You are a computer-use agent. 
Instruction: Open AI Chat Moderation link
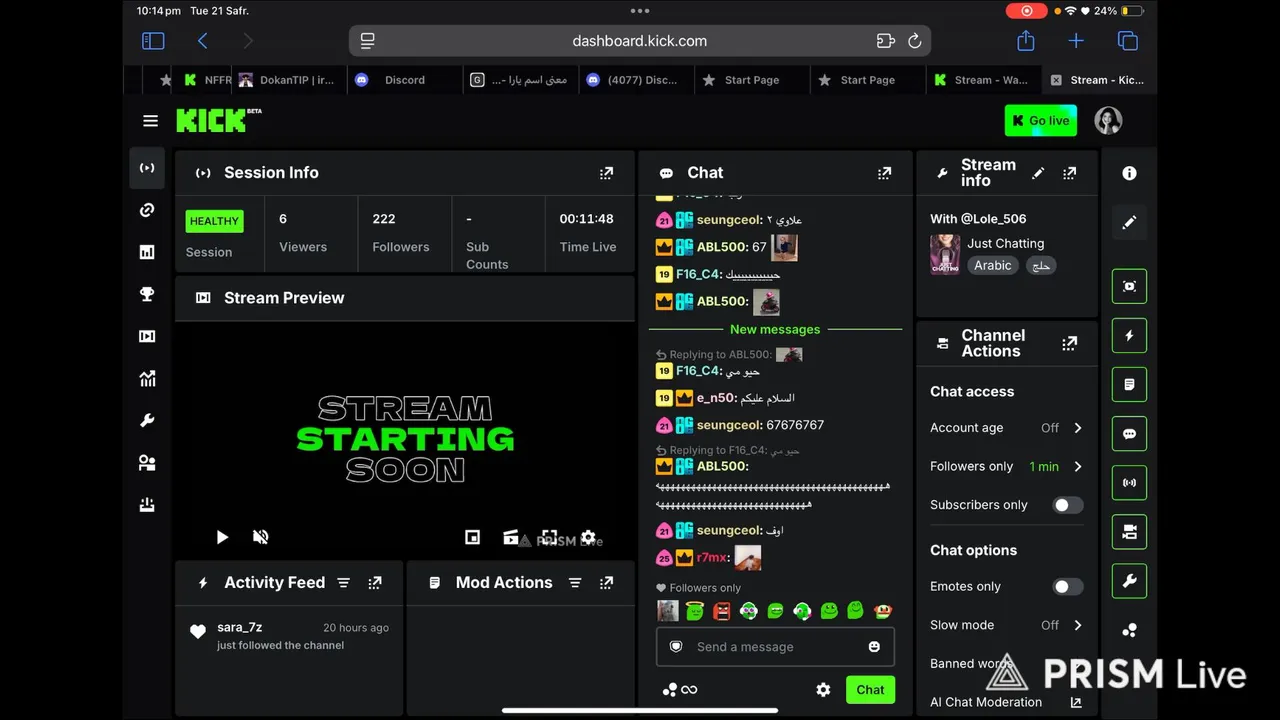point(1006,702)
